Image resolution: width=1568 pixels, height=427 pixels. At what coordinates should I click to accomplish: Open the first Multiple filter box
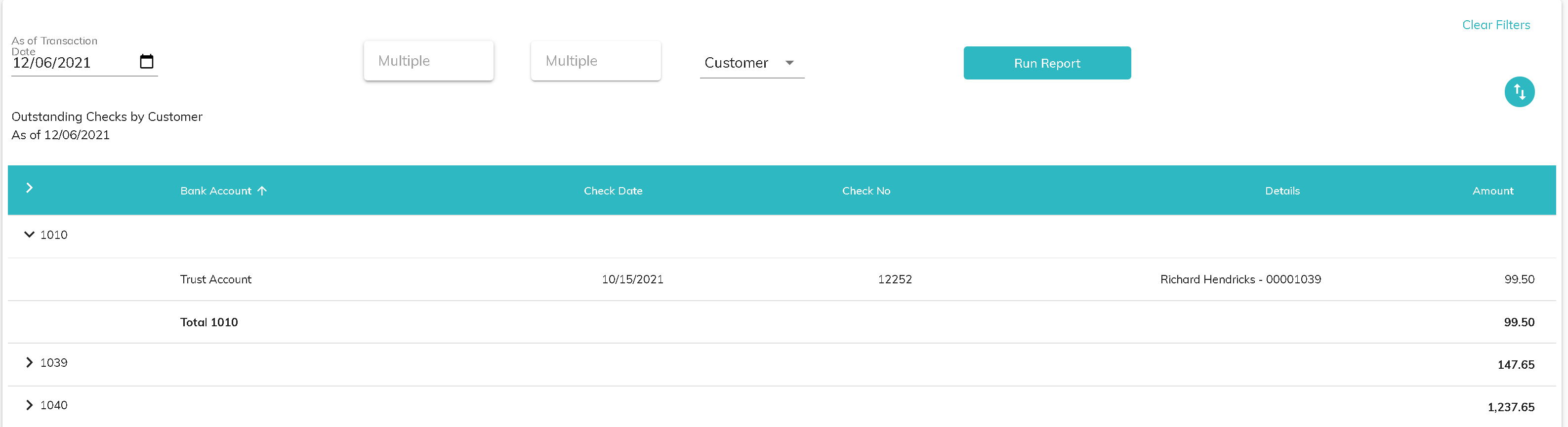(x=428, y=61)
